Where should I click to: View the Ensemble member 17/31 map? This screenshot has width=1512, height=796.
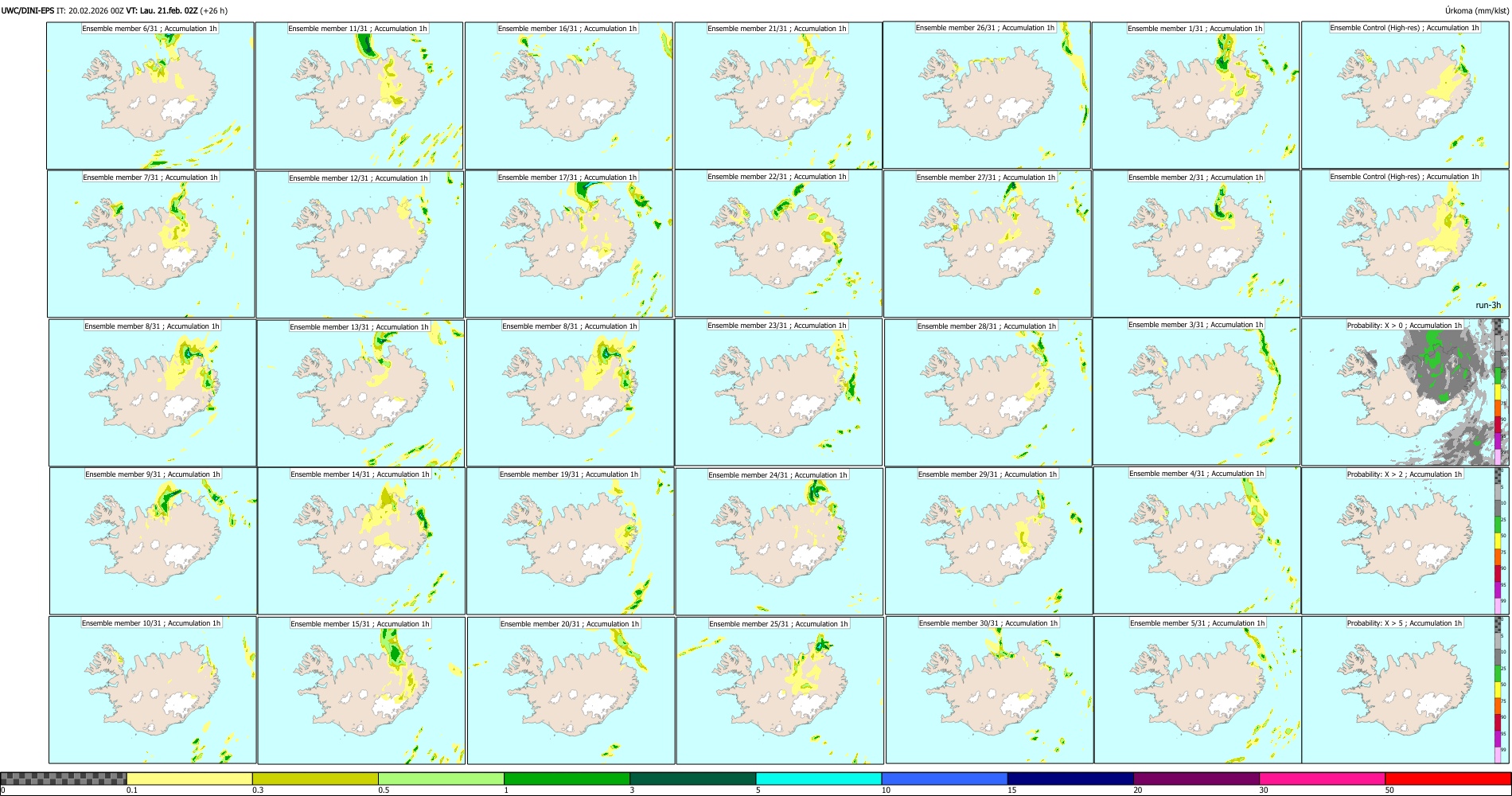[x=569, y=244]
